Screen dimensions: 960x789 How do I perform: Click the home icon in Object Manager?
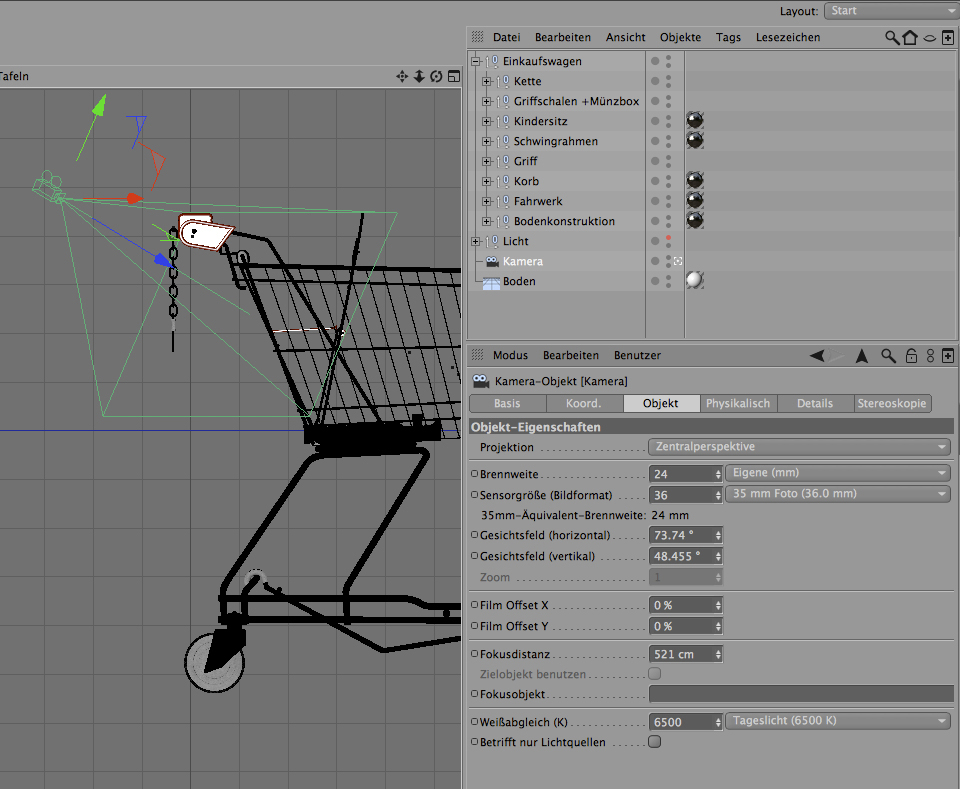910,37
